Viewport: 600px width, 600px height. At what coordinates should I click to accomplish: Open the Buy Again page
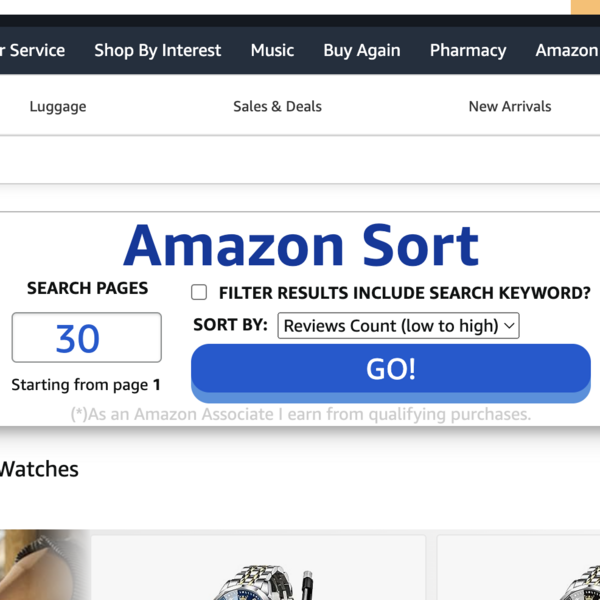tap(362, 50)
